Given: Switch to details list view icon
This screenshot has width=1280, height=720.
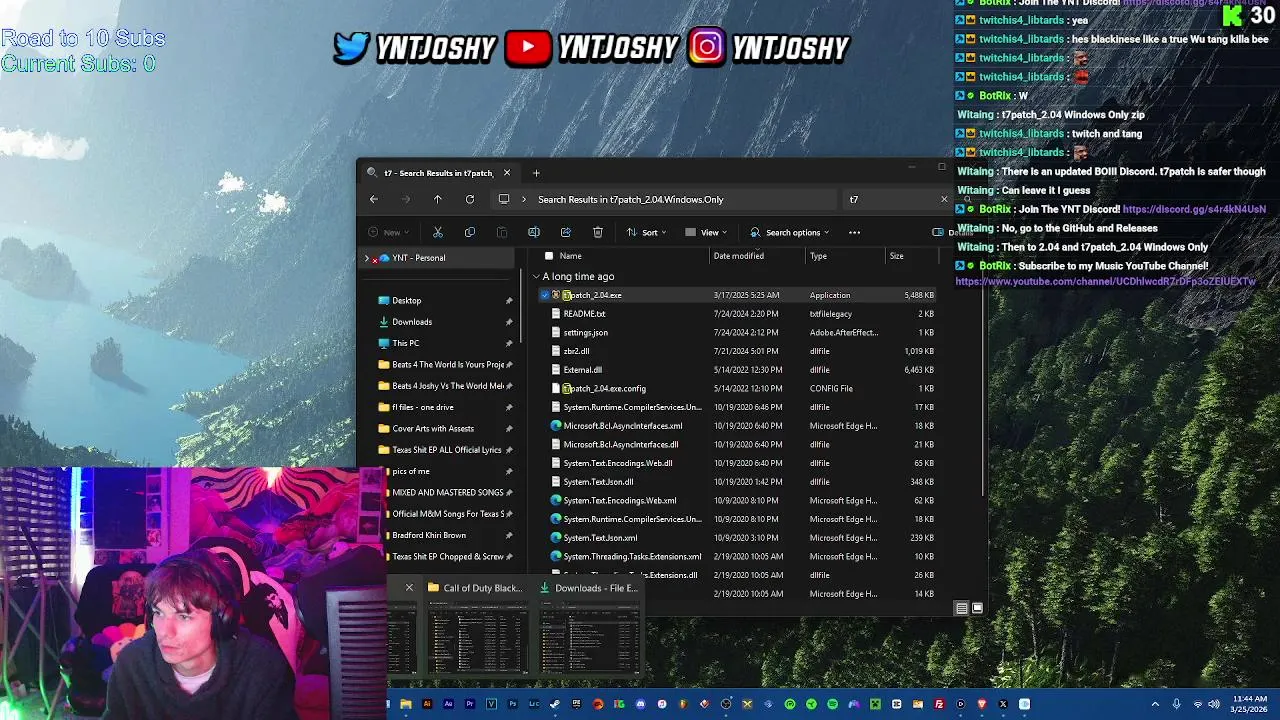Looking at the screenshot, I should [x=961, y=608].
